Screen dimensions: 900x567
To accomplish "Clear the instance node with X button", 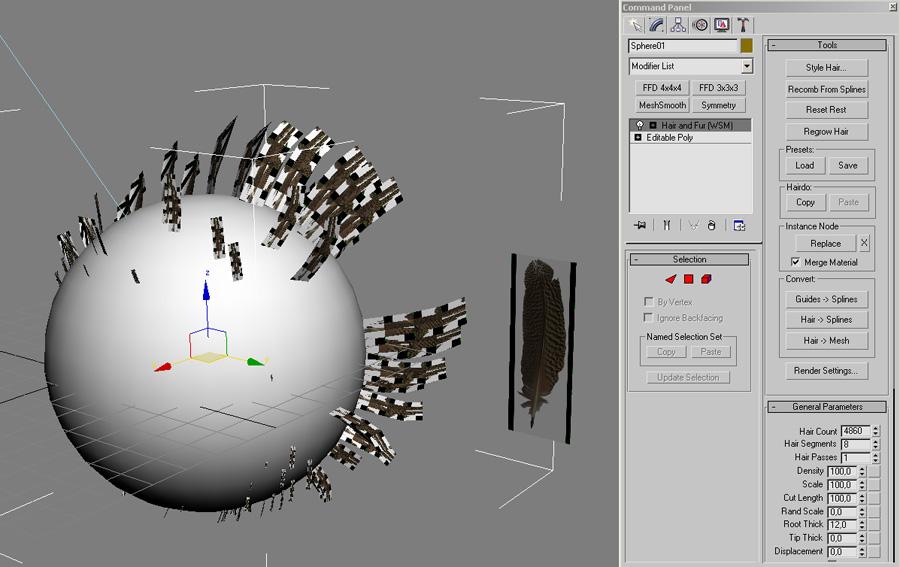I will (x=864, y=243).
